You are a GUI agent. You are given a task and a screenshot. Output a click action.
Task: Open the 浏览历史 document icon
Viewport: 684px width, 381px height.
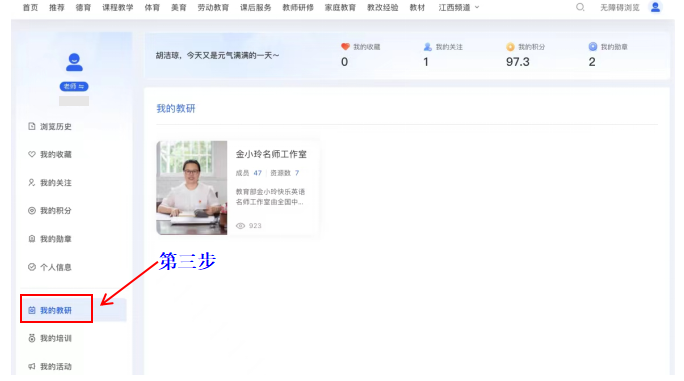point(31,126)
